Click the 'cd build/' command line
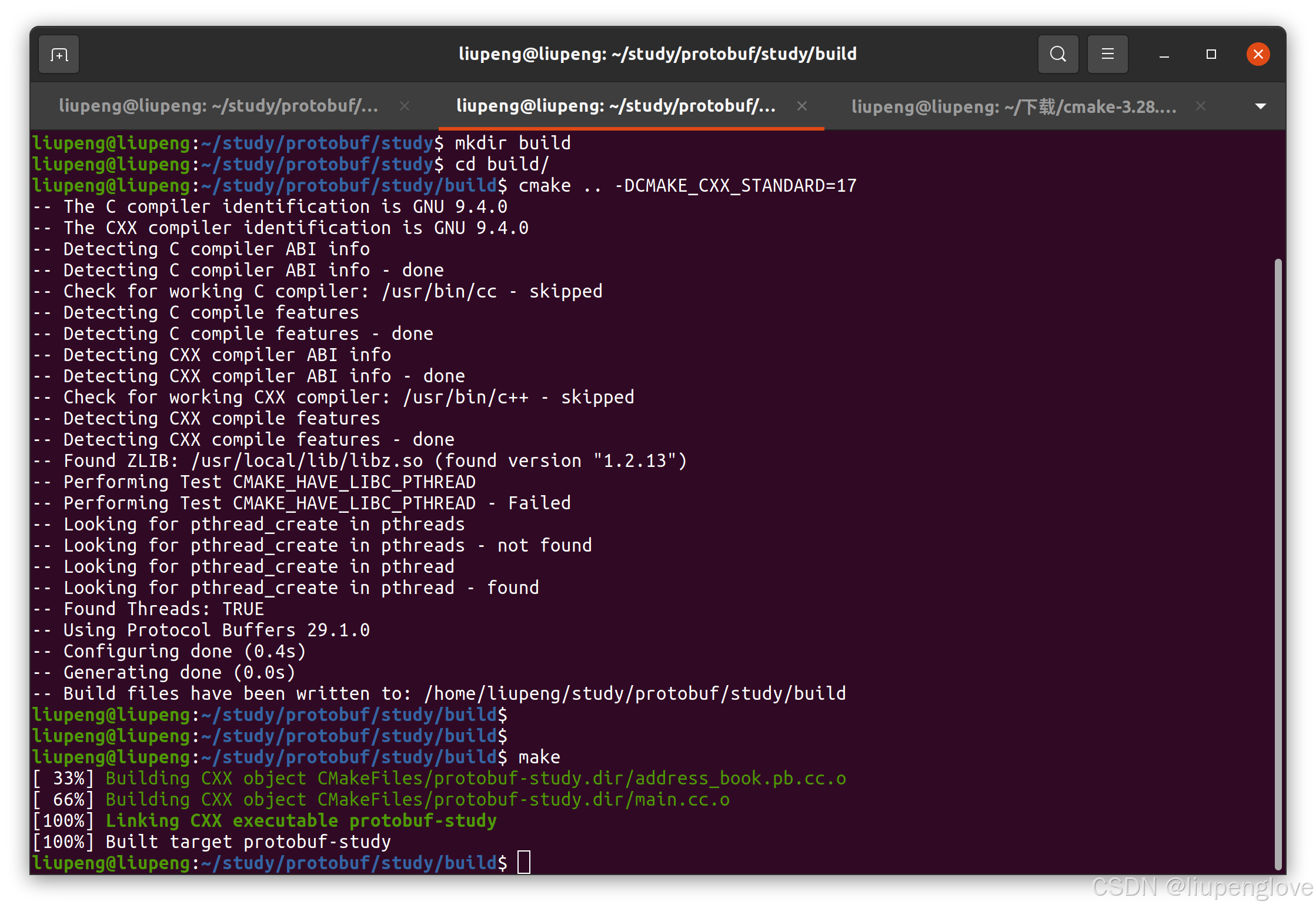The image size is (1316, 908). (290, 164)
